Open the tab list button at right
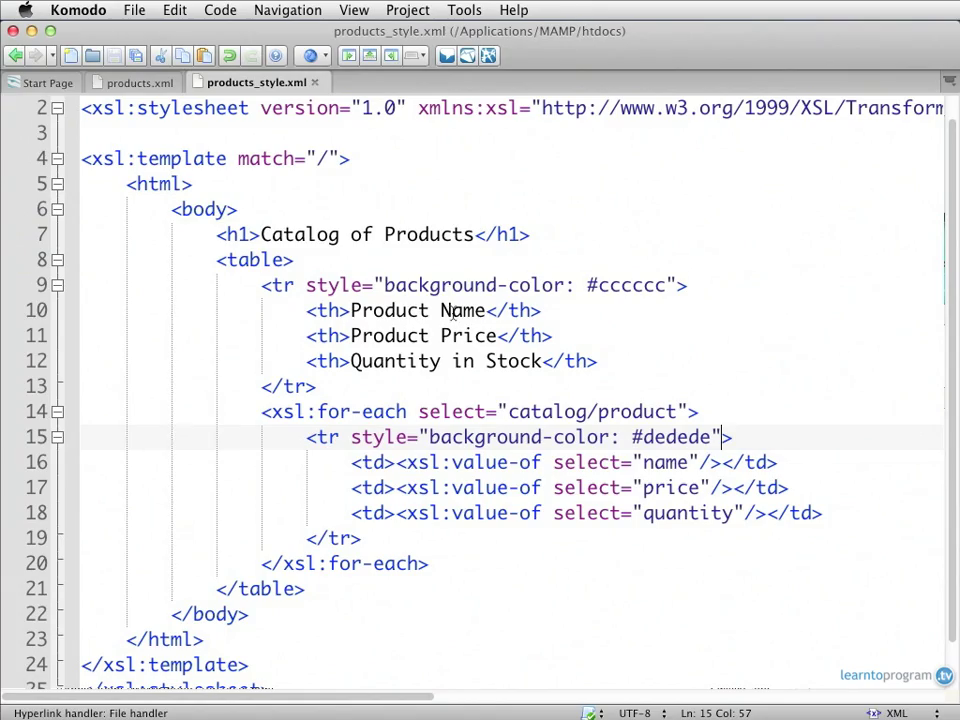 (x=949, y=81)
